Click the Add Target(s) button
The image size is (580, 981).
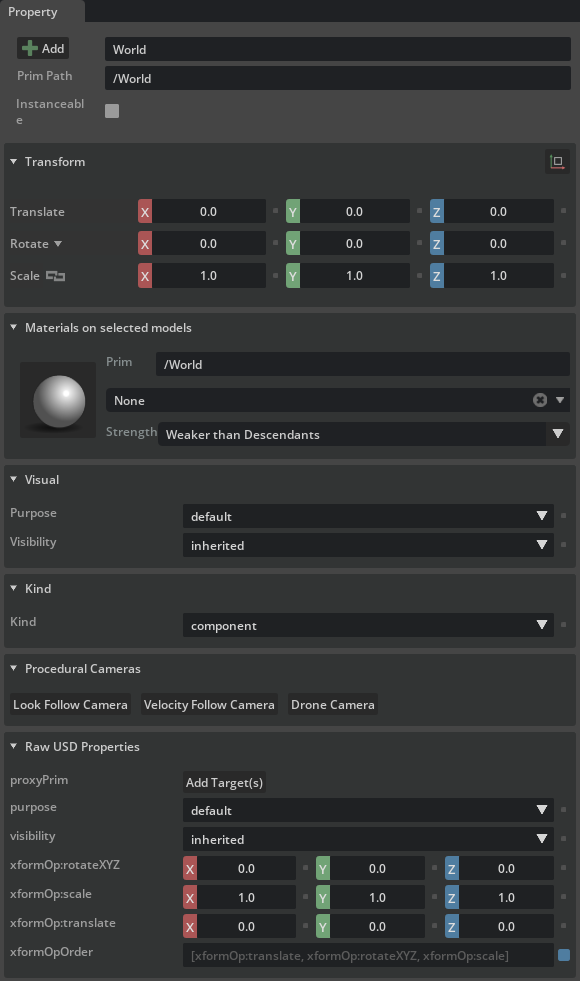(225, 782)
